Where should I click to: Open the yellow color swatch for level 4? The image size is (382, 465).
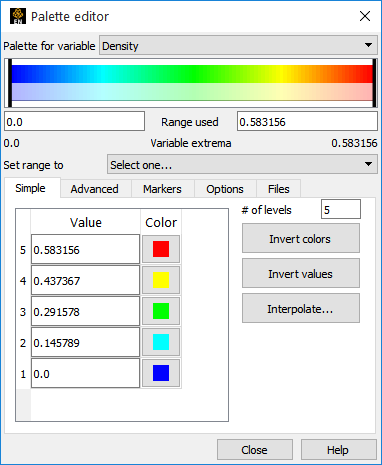tap(161, 280)
